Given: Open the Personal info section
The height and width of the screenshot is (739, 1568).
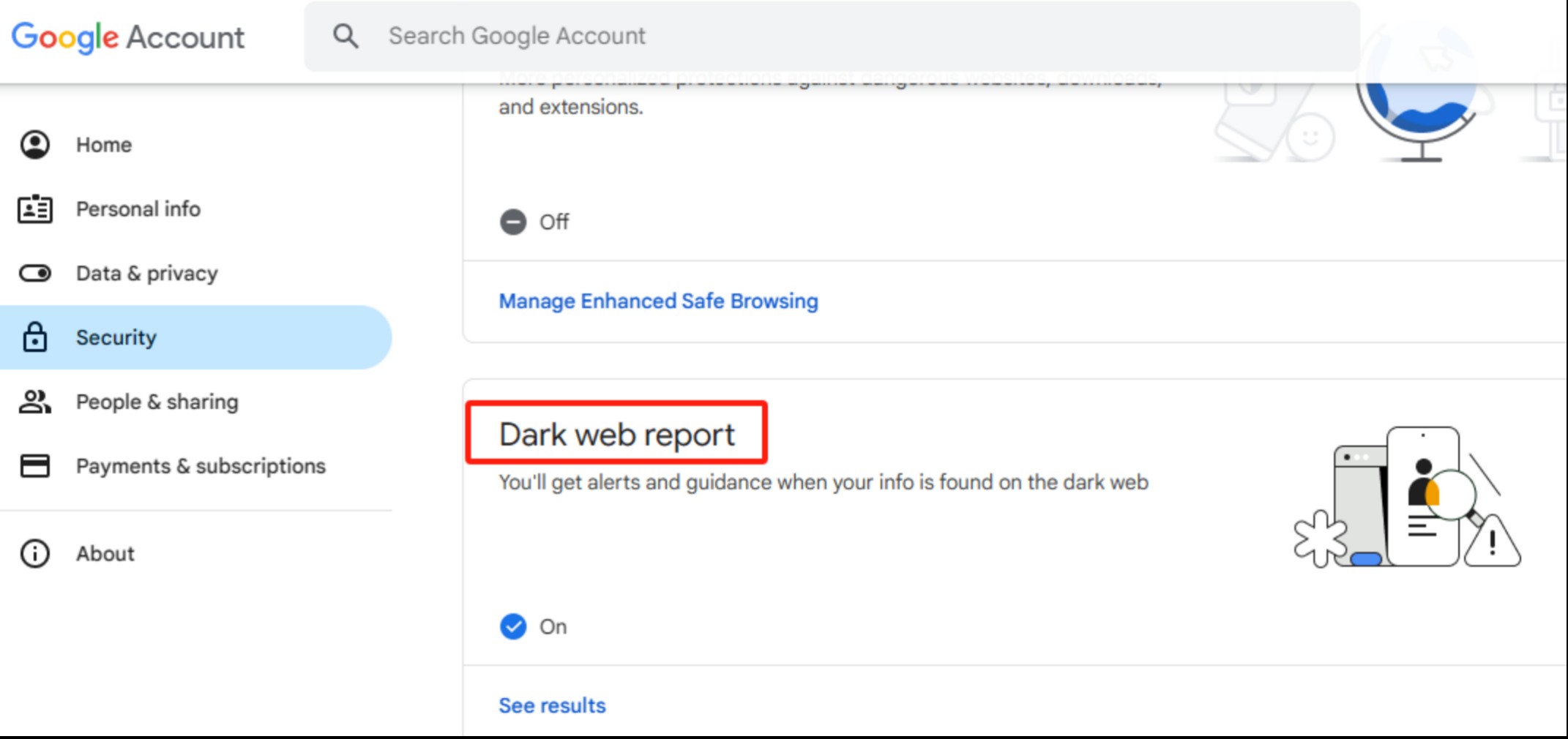Looking at the screenshot, I should pos(138,209).
